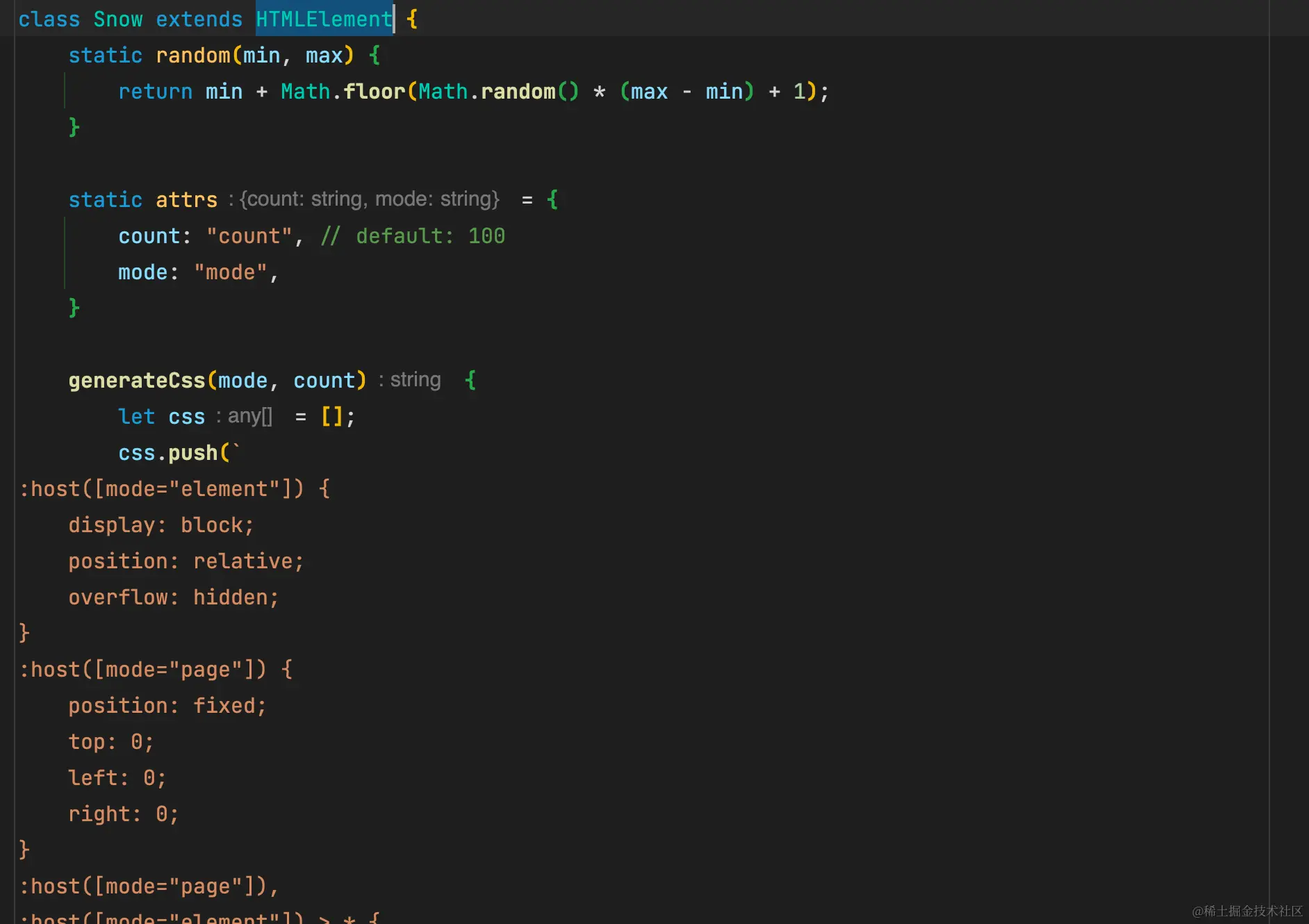Image resolution: width=1309 pixels, height=924 pixels.
Task: Click the "mode" string value
Action: tap(231, 272)
